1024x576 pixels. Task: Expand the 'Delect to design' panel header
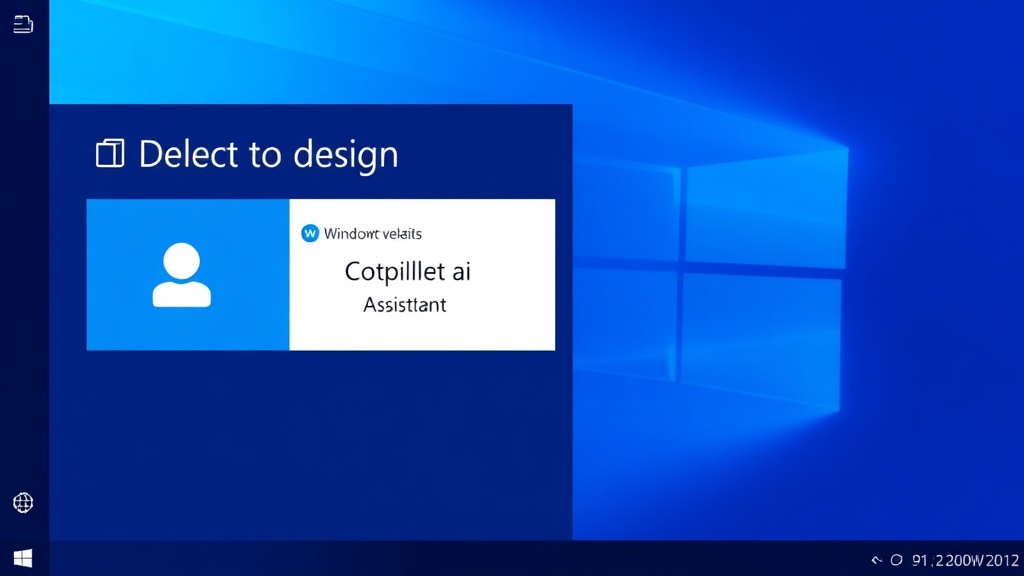pos(271,153)
